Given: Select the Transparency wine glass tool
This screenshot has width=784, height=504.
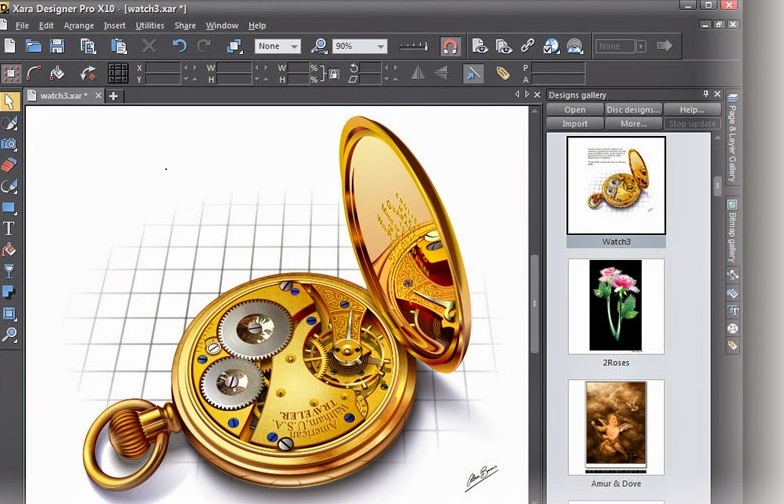Looking at the screenshot, I should pyautogui.click(x=9, y=271).
